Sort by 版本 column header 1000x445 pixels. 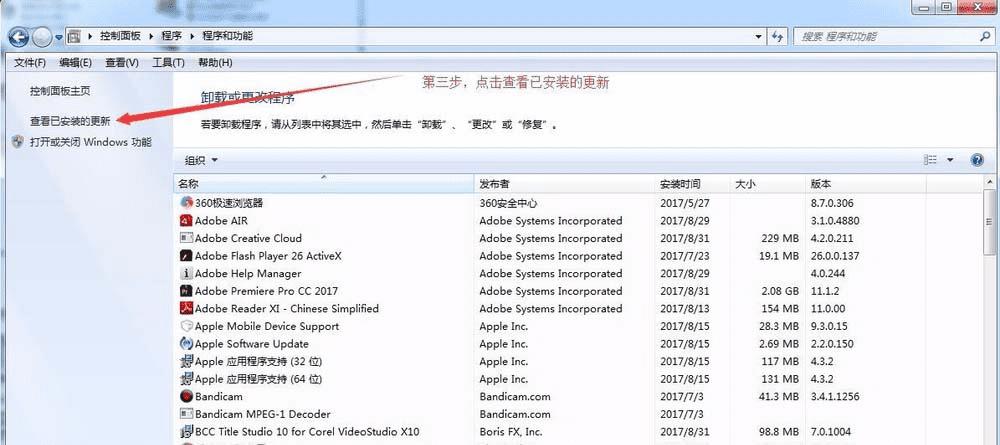(865, 184)
